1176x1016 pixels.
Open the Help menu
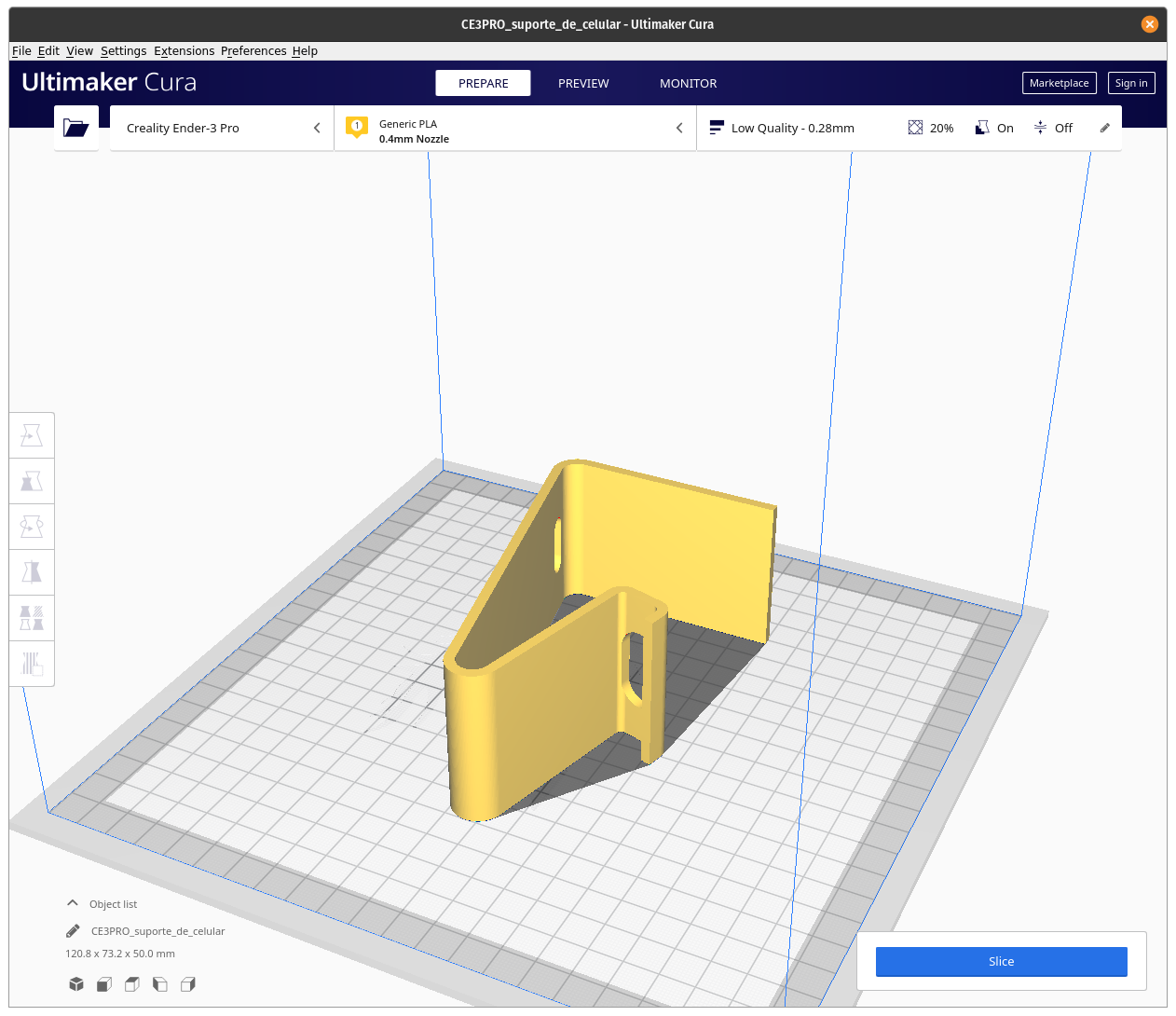(x=305, y=51)
